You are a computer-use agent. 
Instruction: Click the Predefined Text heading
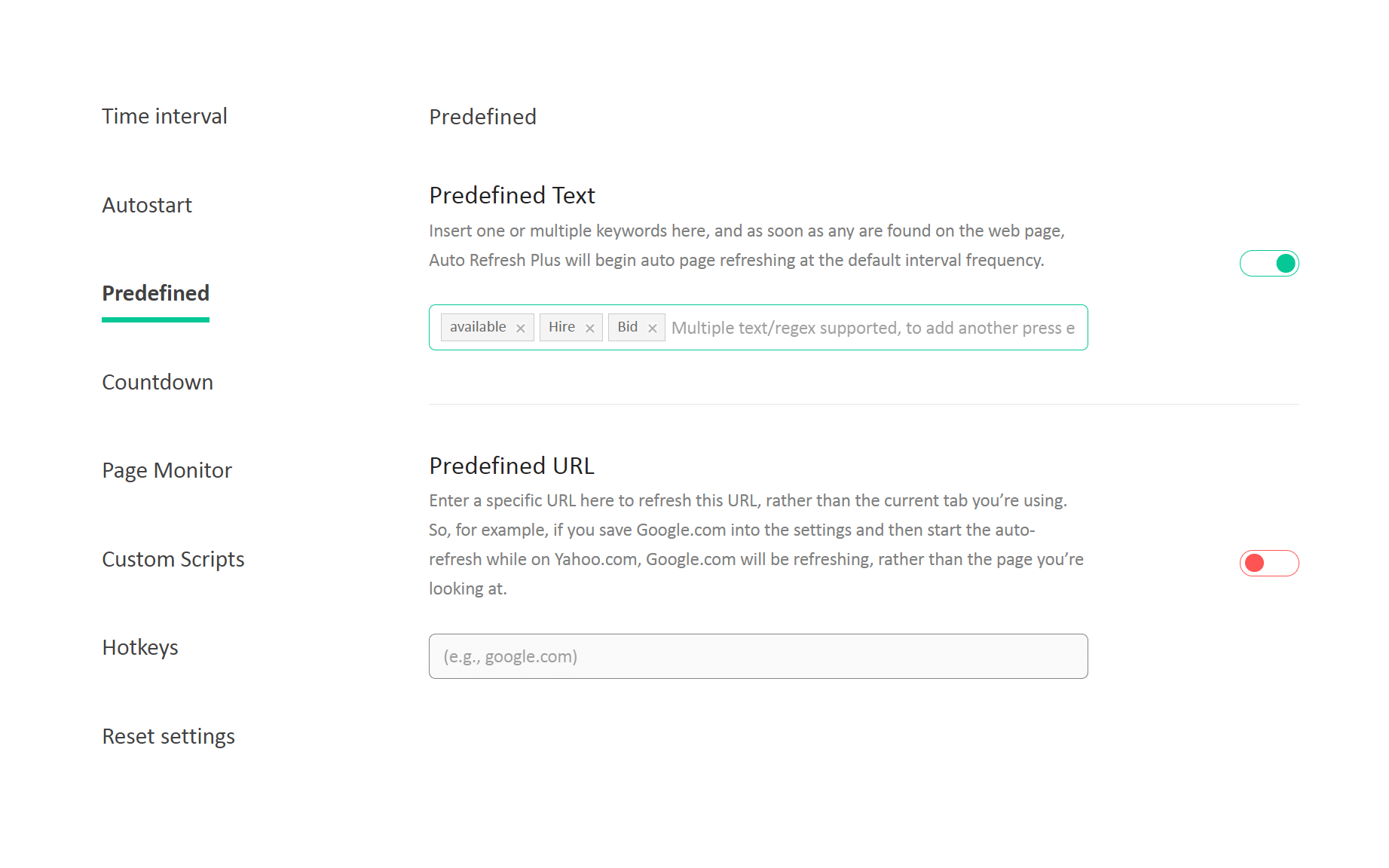(x=512, y=196)
